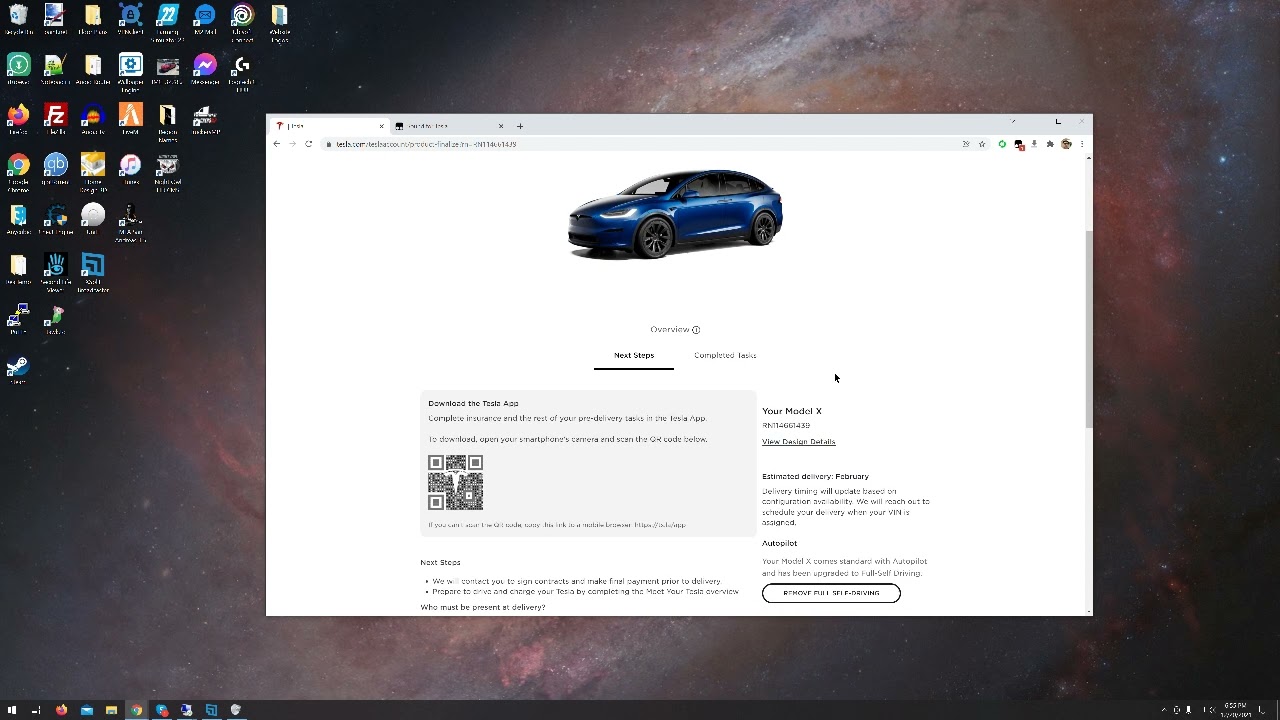The width and height of the screenshot is (1280, 720).
Task: Open the Messenger desktop icon
Action: click(205, 70)
